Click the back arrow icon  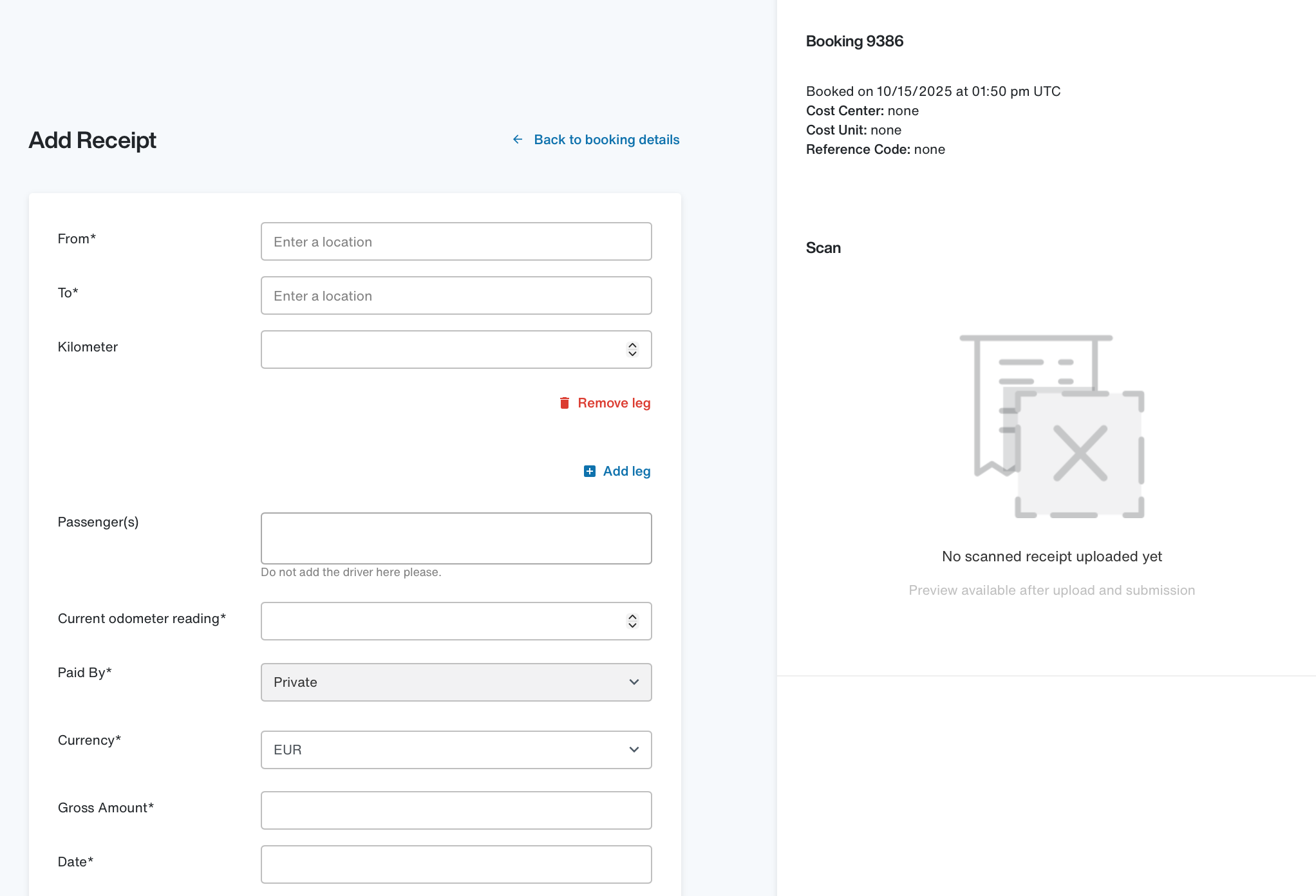(x=518, y=140)
